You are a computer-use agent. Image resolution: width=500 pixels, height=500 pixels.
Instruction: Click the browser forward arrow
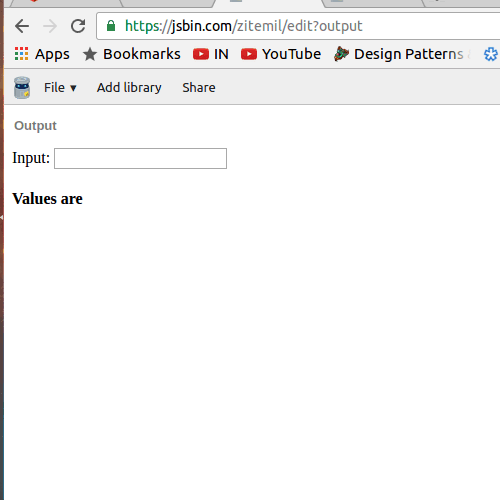(50, 26)
